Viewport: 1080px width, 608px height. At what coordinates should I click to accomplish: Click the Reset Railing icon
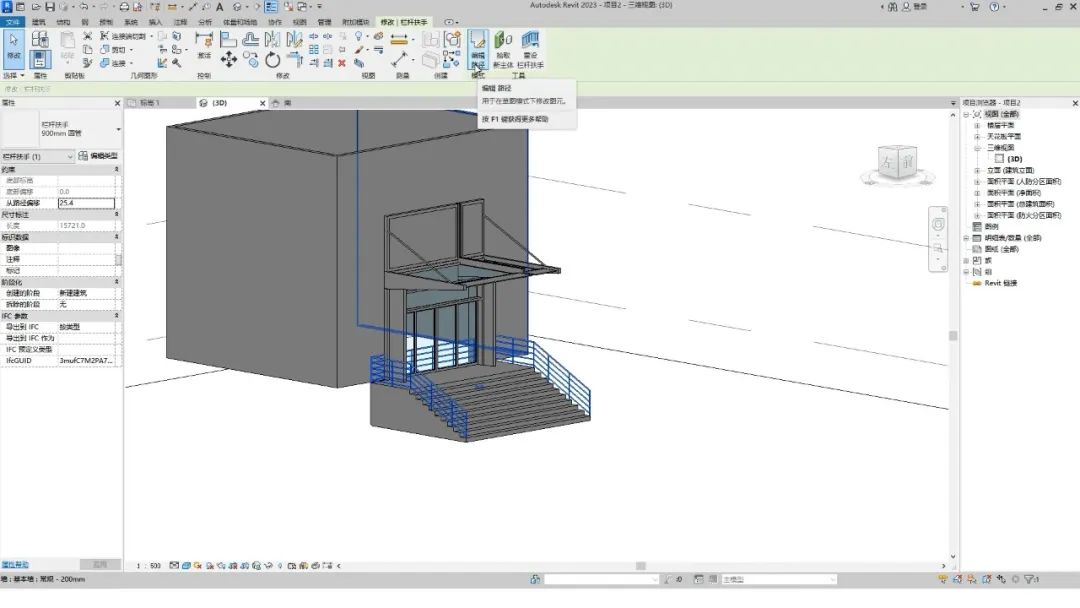[530, 49]
